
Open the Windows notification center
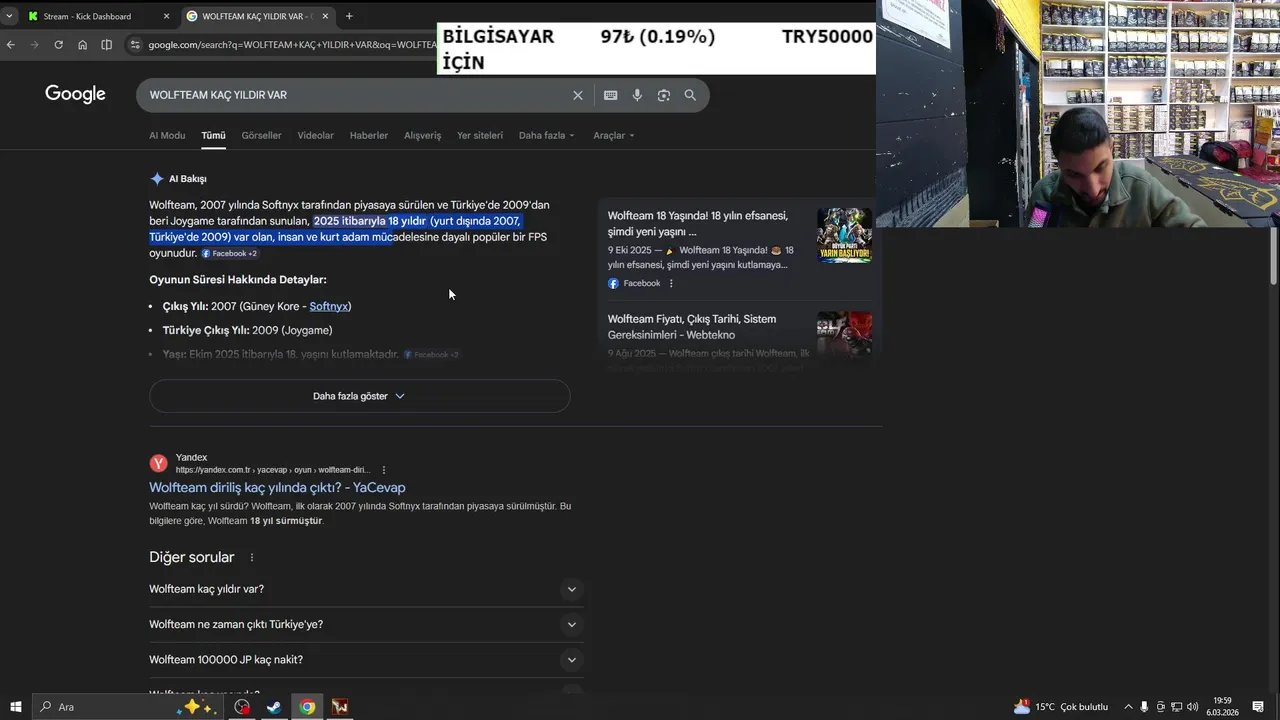click(1258, 707)
